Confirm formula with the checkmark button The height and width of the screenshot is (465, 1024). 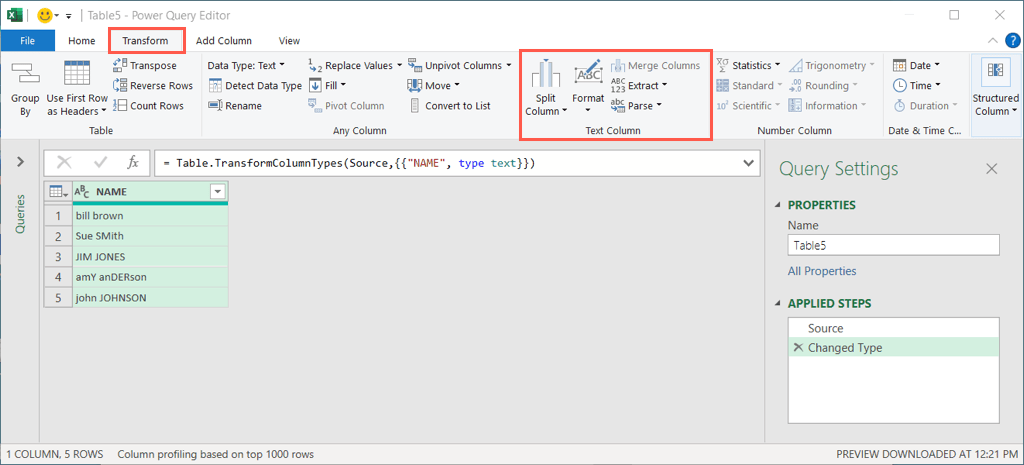[100, 163]
